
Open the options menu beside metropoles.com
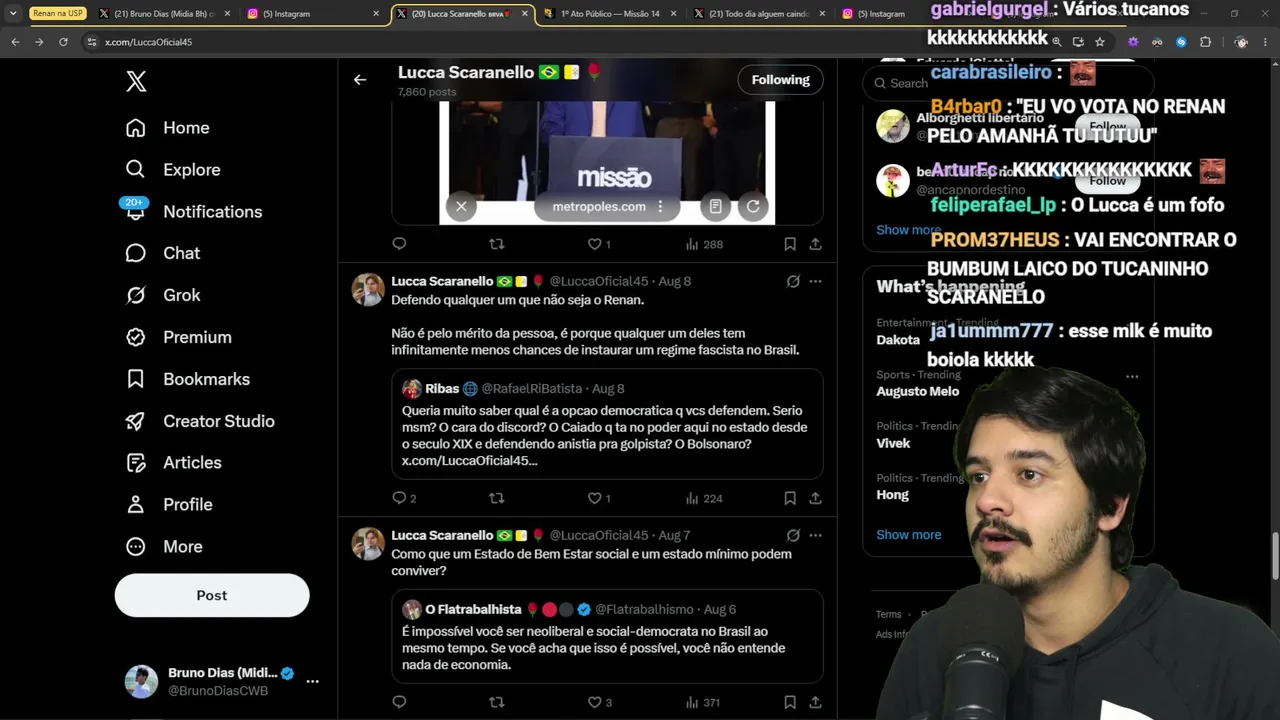pyautogui.click(x=660, y=207)
